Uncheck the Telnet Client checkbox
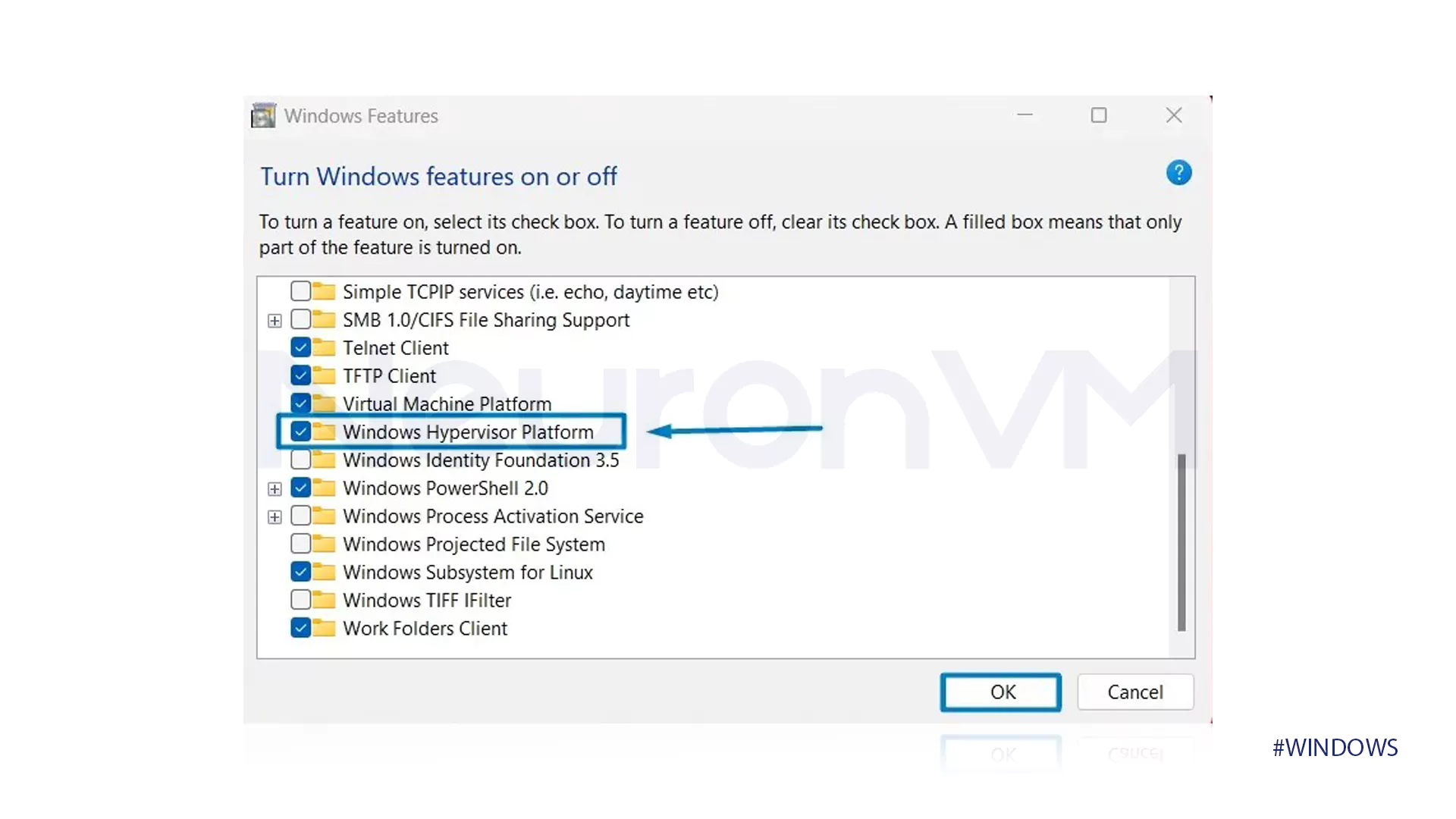Screen dimensions: 1456x819 click(300, 347)
